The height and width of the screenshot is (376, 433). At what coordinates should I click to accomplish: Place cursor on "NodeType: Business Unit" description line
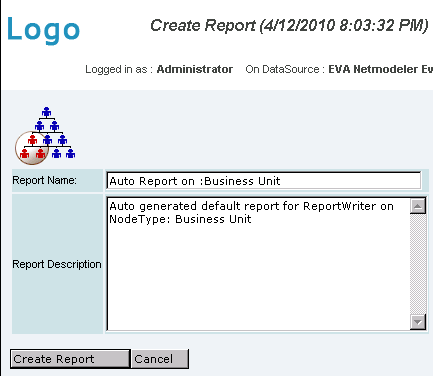pos(180,219)
